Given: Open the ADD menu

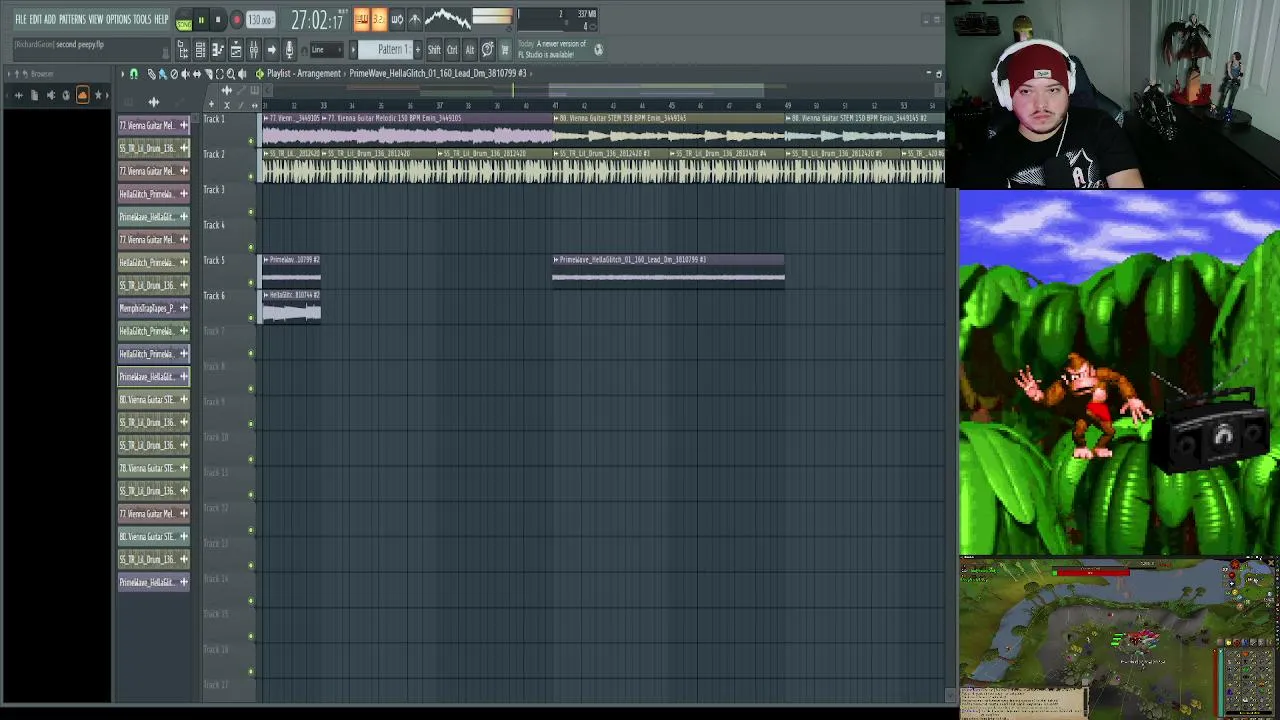Looking at the screenshot, I should (50, 19).
